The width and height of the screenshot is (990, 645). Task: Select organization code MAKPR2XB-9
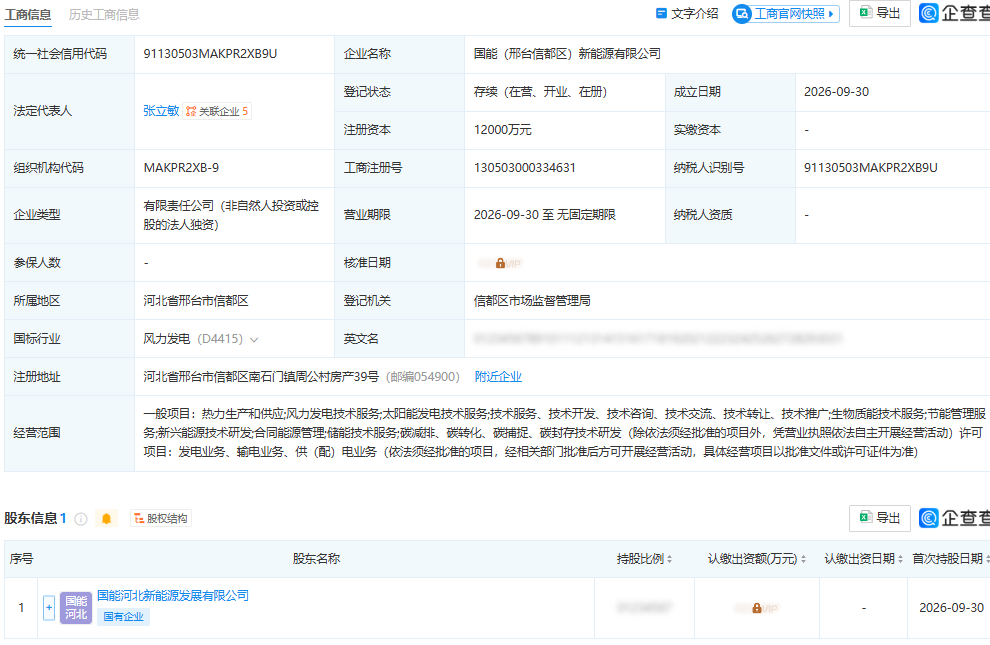click(181, 168)
